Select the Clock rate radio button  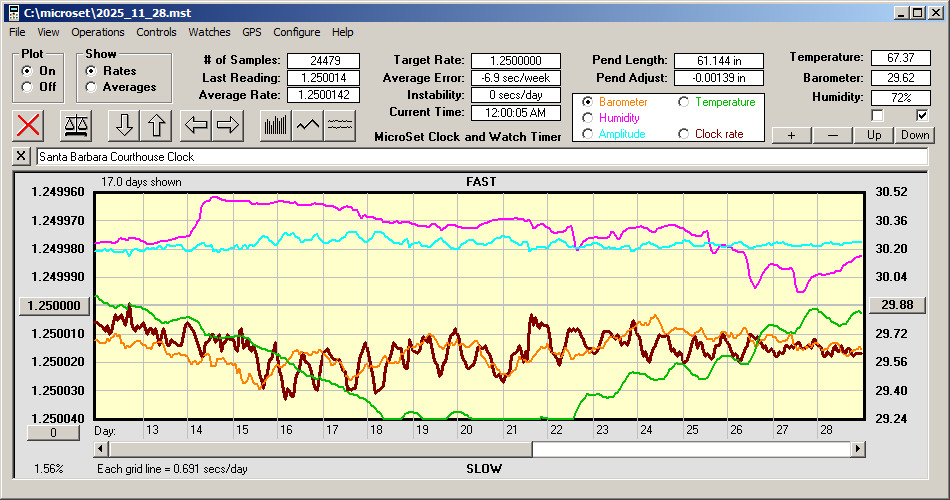coord(685,134)
